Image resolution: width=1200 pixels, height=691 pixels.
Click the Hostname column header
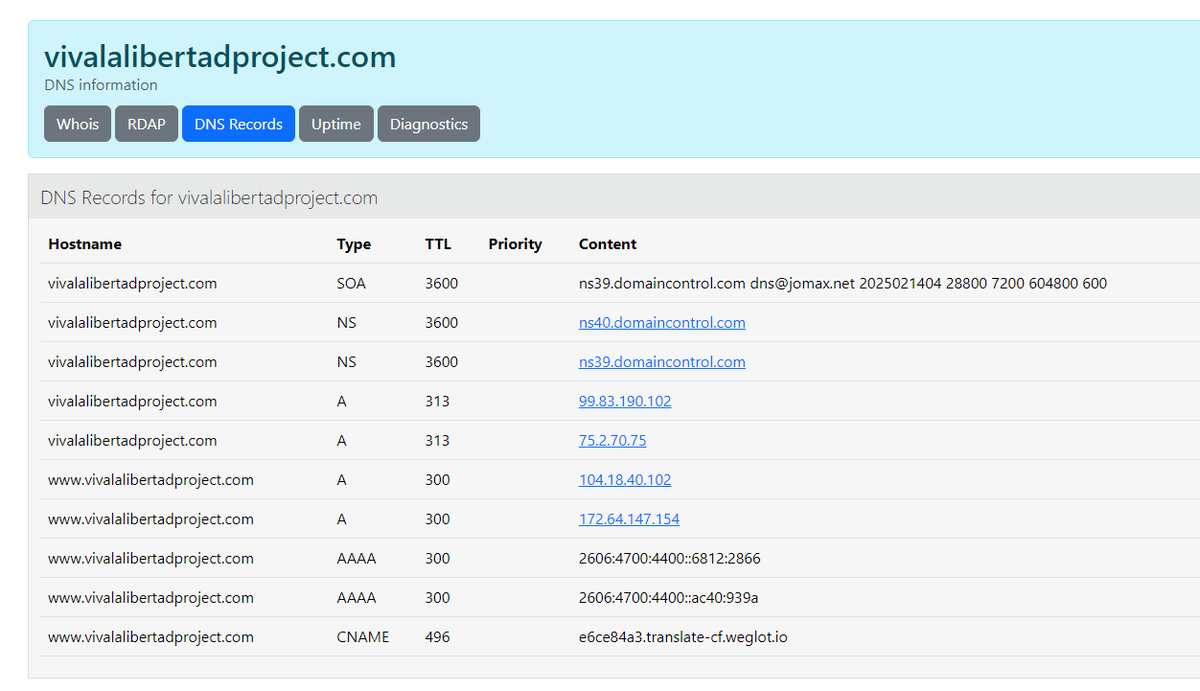click(85, 244)
